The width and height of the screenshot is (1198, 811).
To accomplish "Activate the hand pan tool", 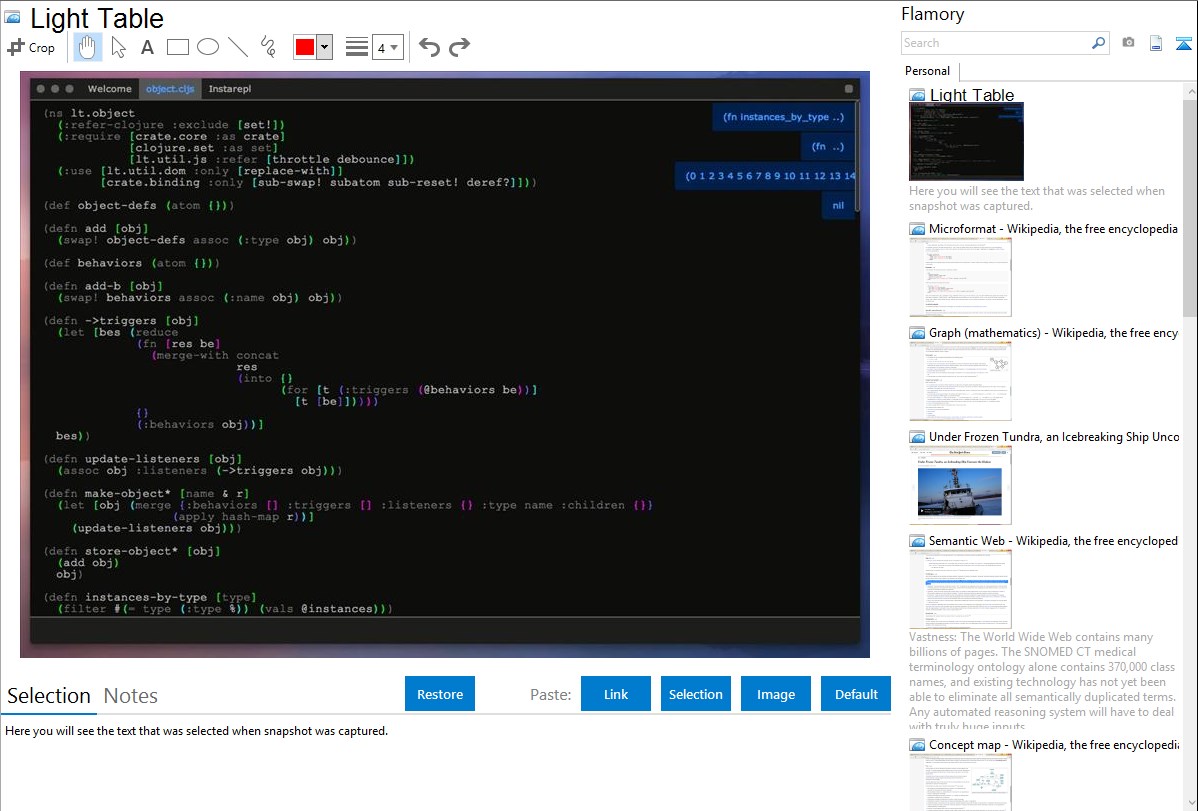I will 88,47.
